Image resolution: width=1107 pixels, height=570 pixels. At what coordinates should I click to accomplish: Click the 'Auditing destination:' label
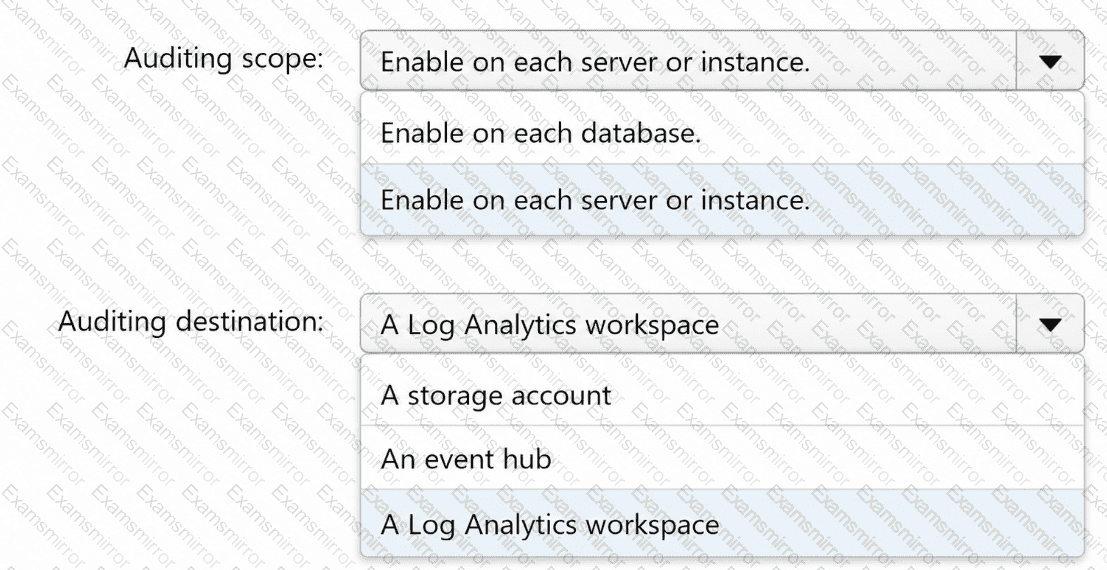click(x=191, y=321)
